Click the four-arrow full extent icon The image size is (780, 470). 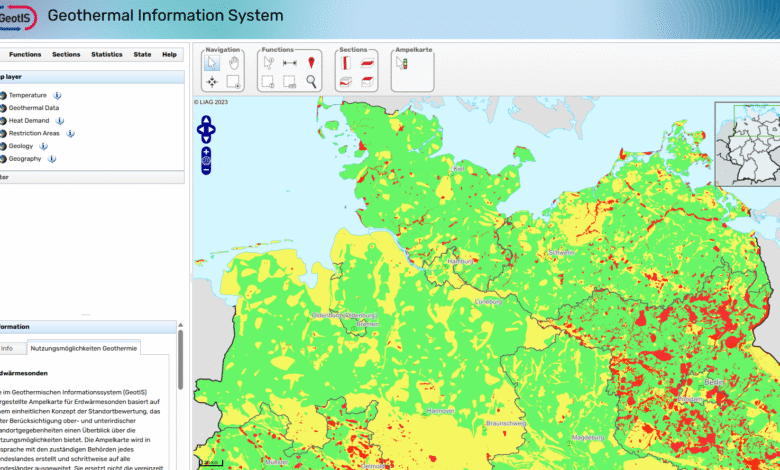point(212,82)
